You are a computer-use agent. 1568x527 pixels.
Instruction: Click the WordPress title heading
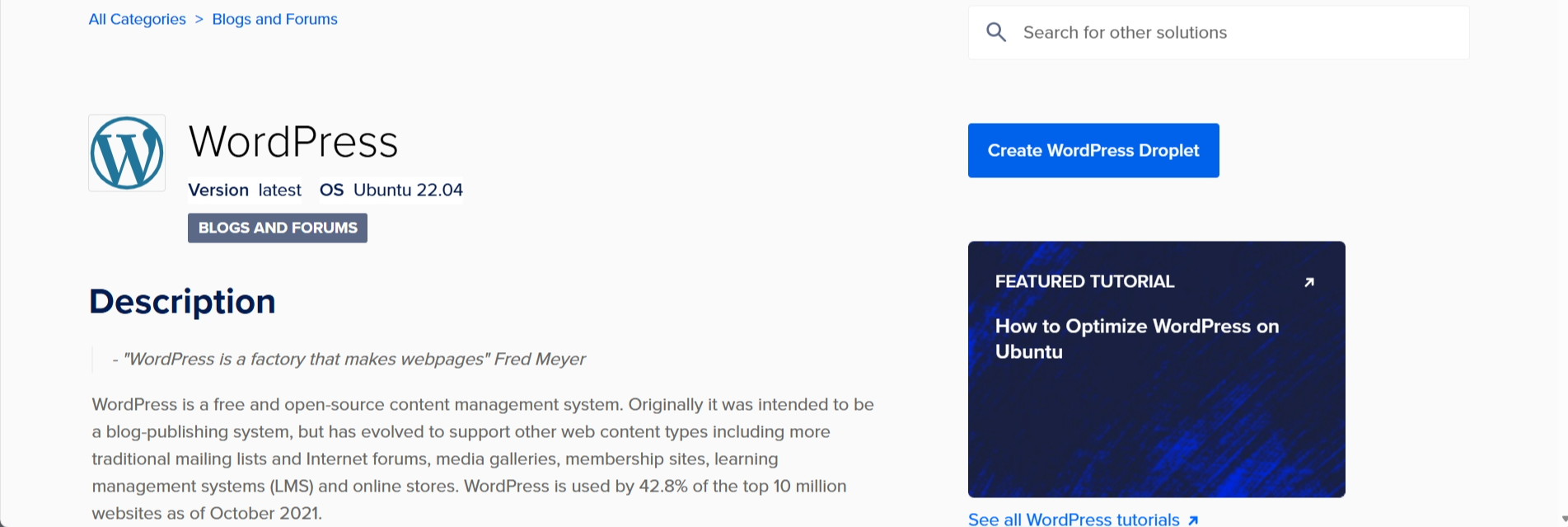[x=293, y=142]
